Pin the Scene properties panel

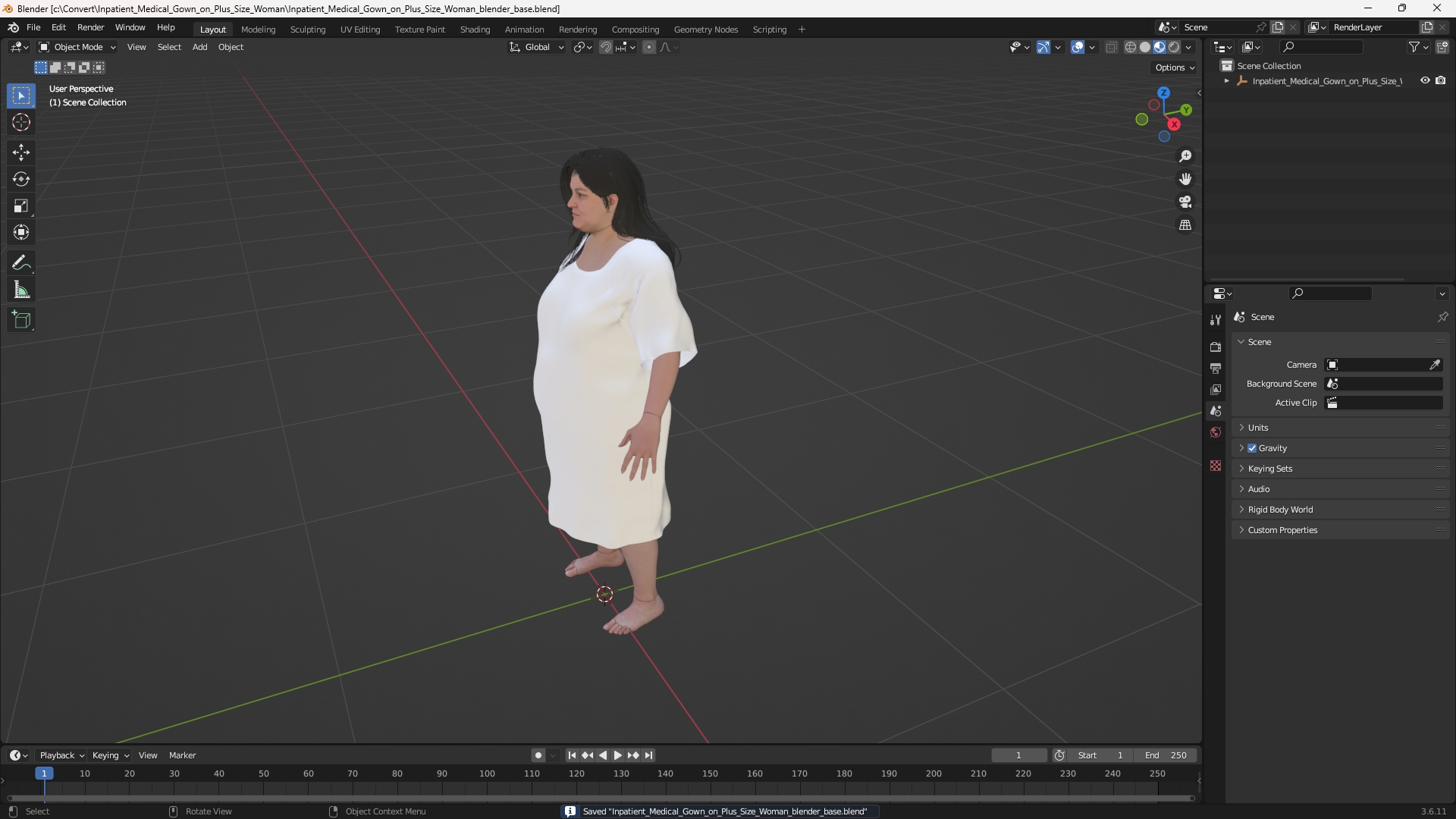pyautogui.click(x=1442, y=317)
